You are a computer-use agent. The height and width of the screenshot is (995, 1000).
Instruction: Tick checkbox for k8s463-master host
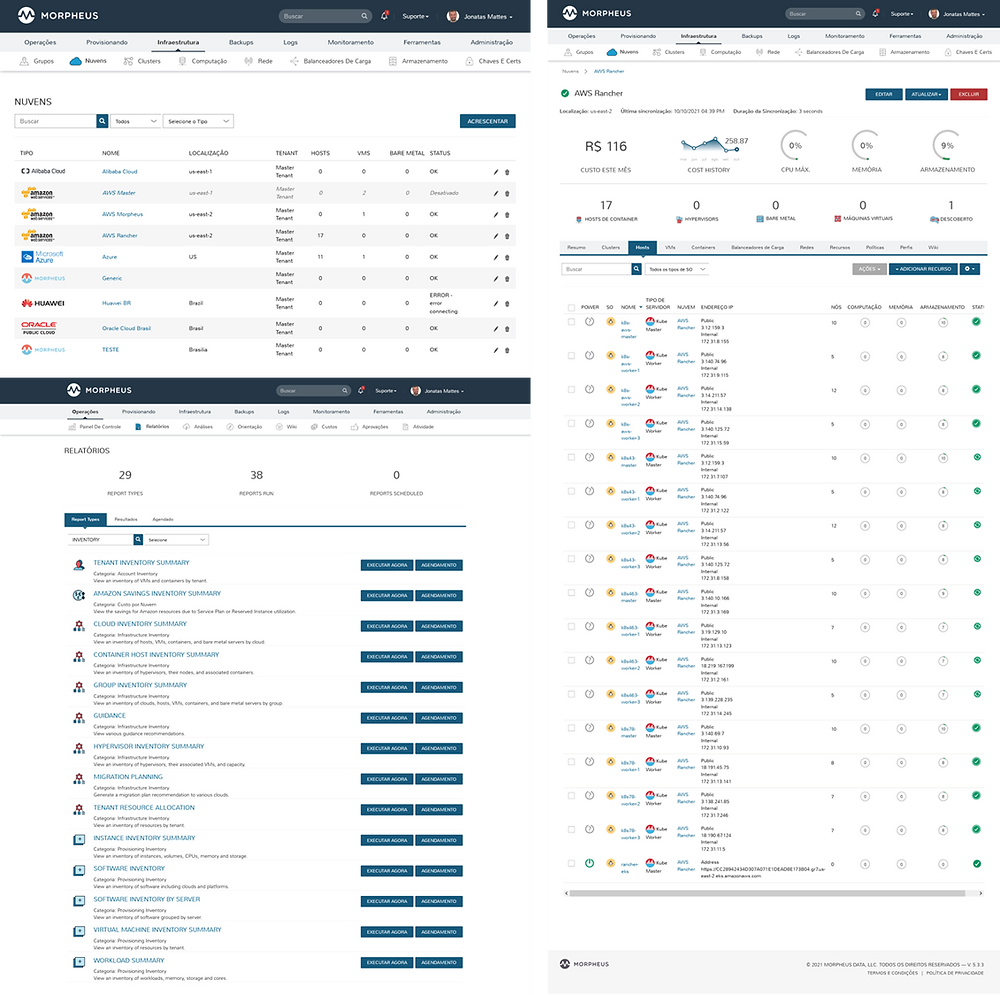point(571,593)
